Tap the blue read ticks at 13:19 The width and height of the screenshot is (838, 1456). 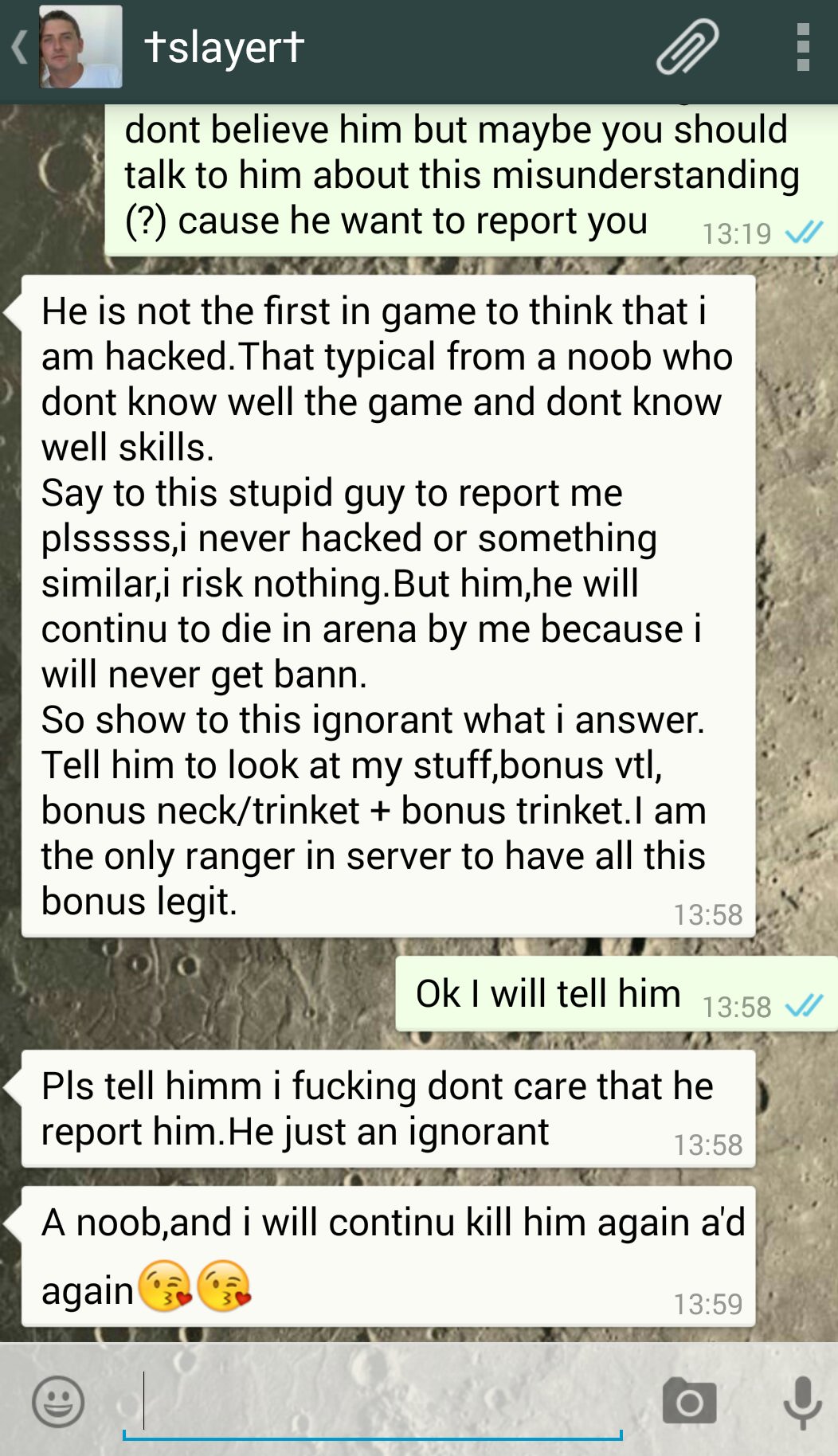(804, 233)
